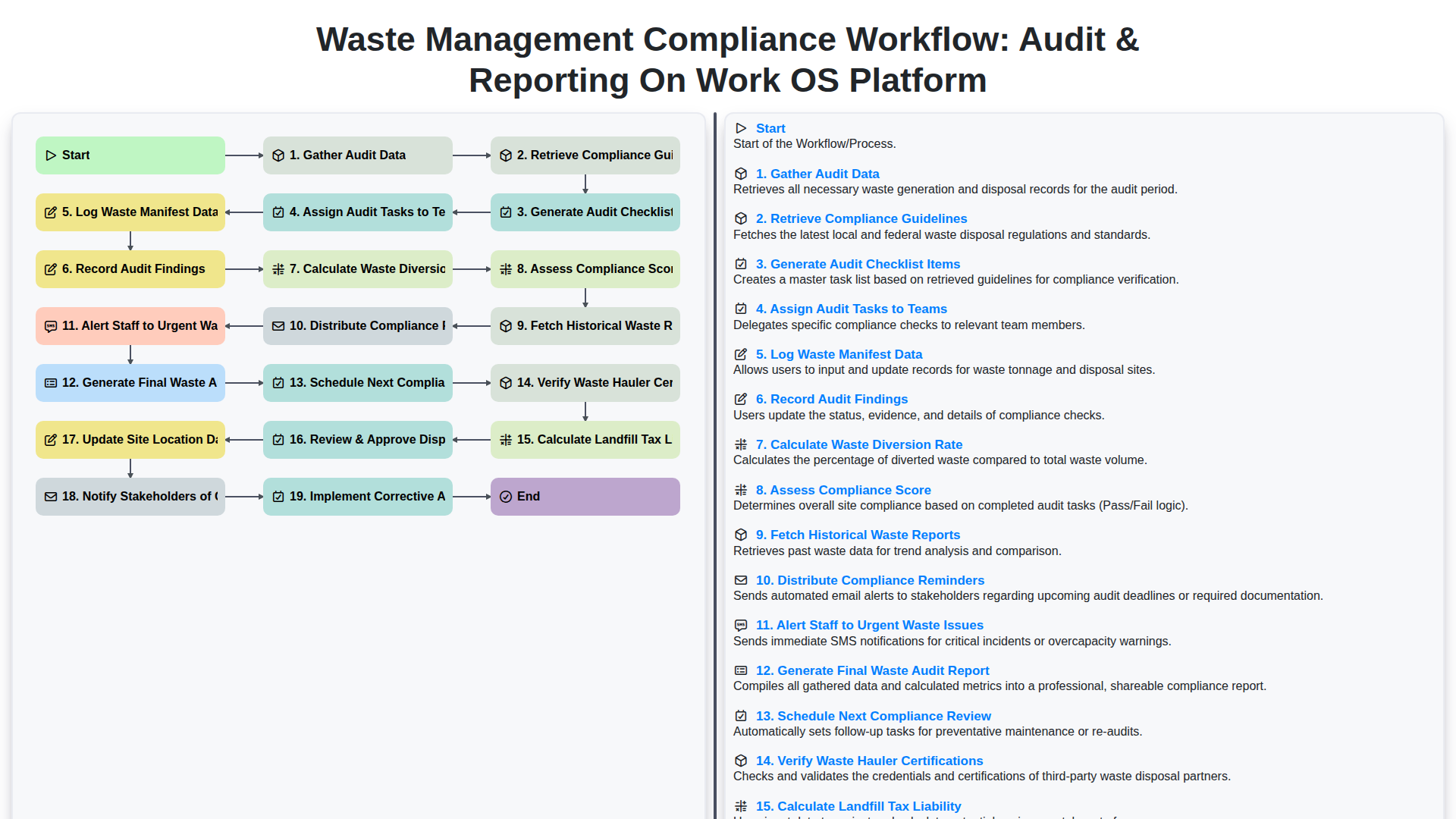1456x819 pixels.
Task: Open the Verify Waste Hauler Certifications link
Action: click(x=869, y=761)
